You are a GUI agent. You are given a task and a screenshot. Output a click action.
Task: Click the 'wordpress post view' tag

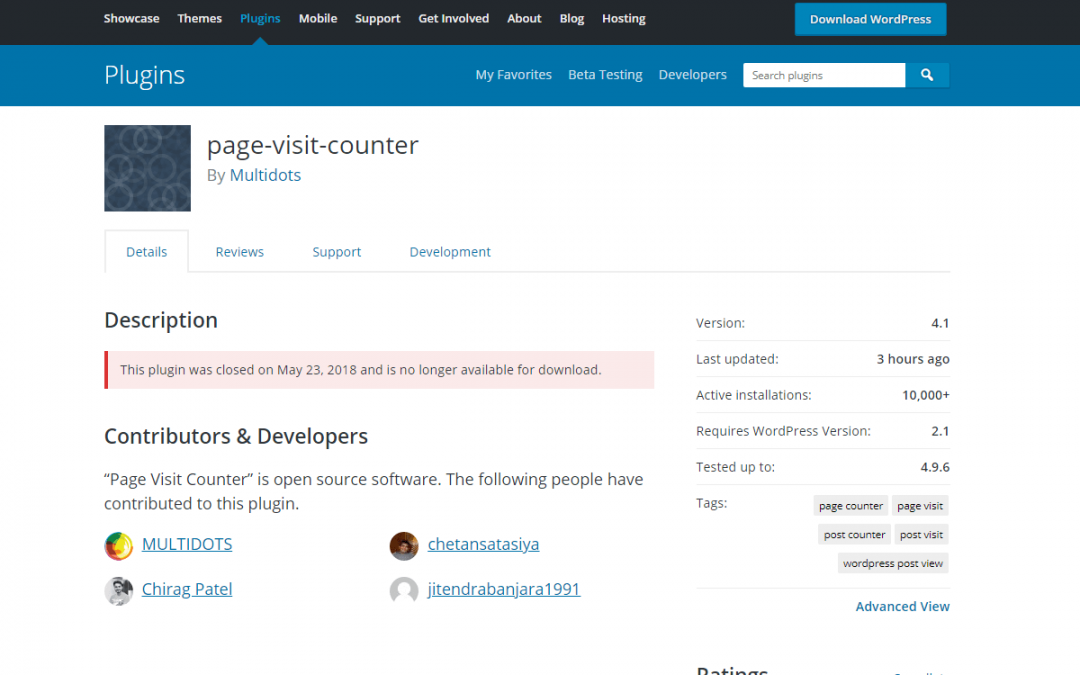click(x=893, y=563)
